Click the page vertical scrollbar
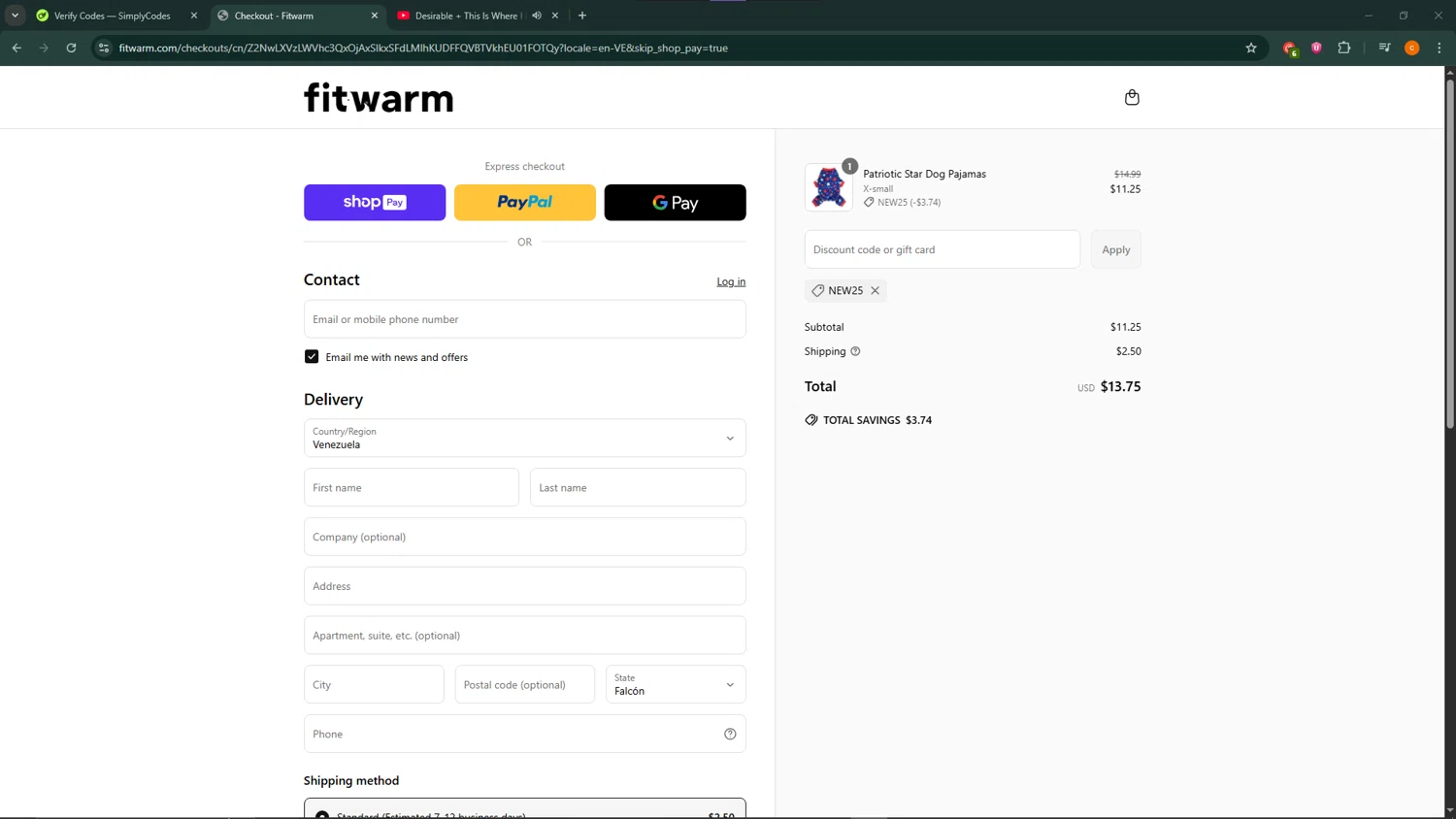 coord(1450,252)
